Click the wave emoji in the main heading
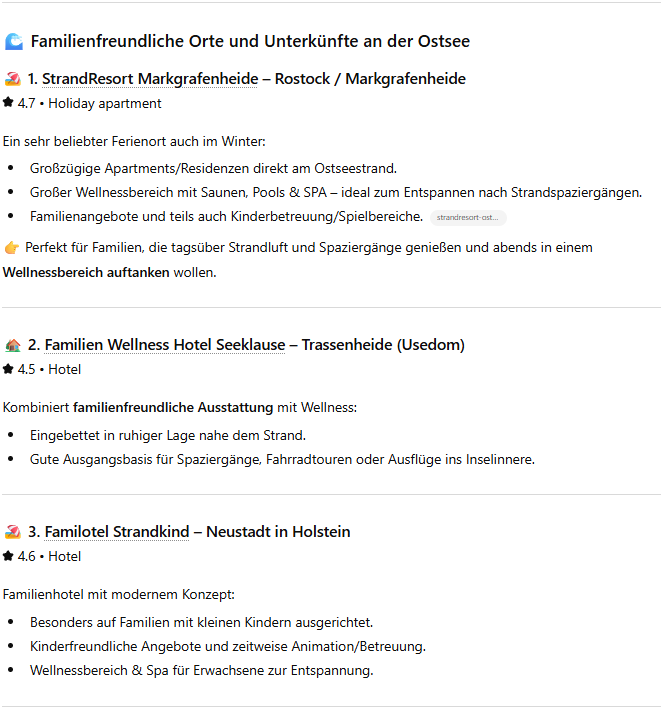 14,41
